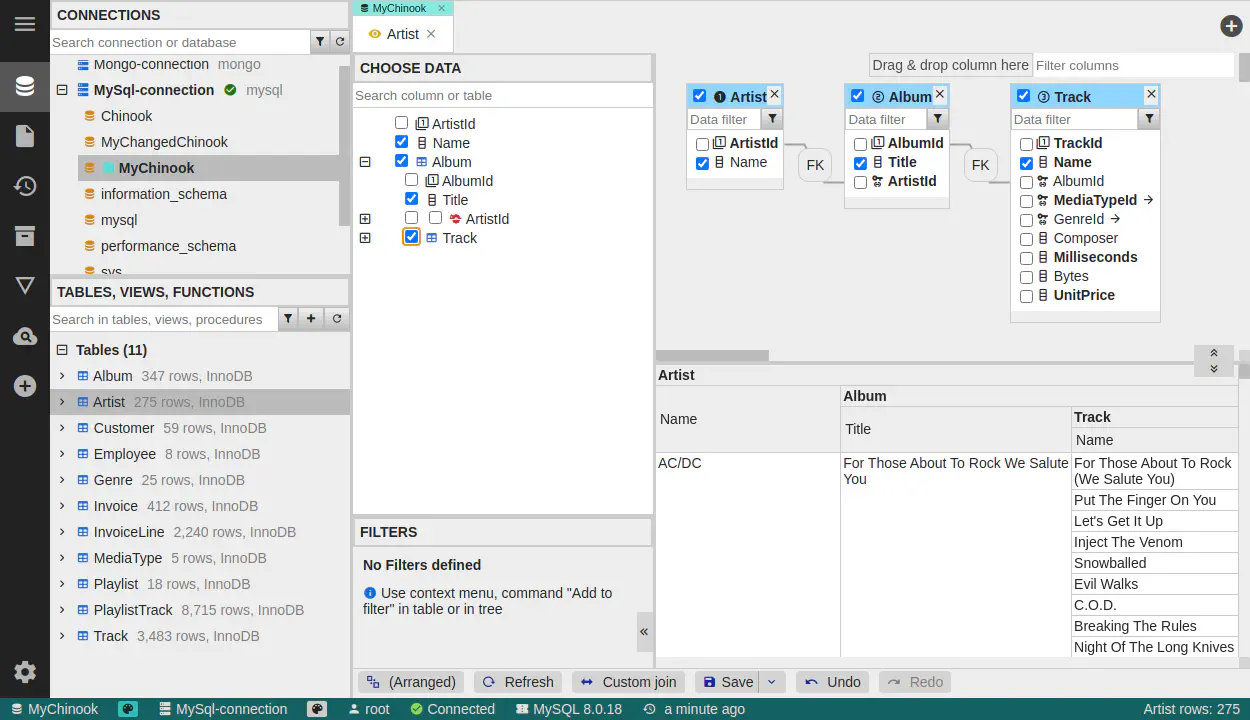Open the archive sidebar icon
Image resolution: width=1250 pixels, height=720 pixels.
click(25, 236)
